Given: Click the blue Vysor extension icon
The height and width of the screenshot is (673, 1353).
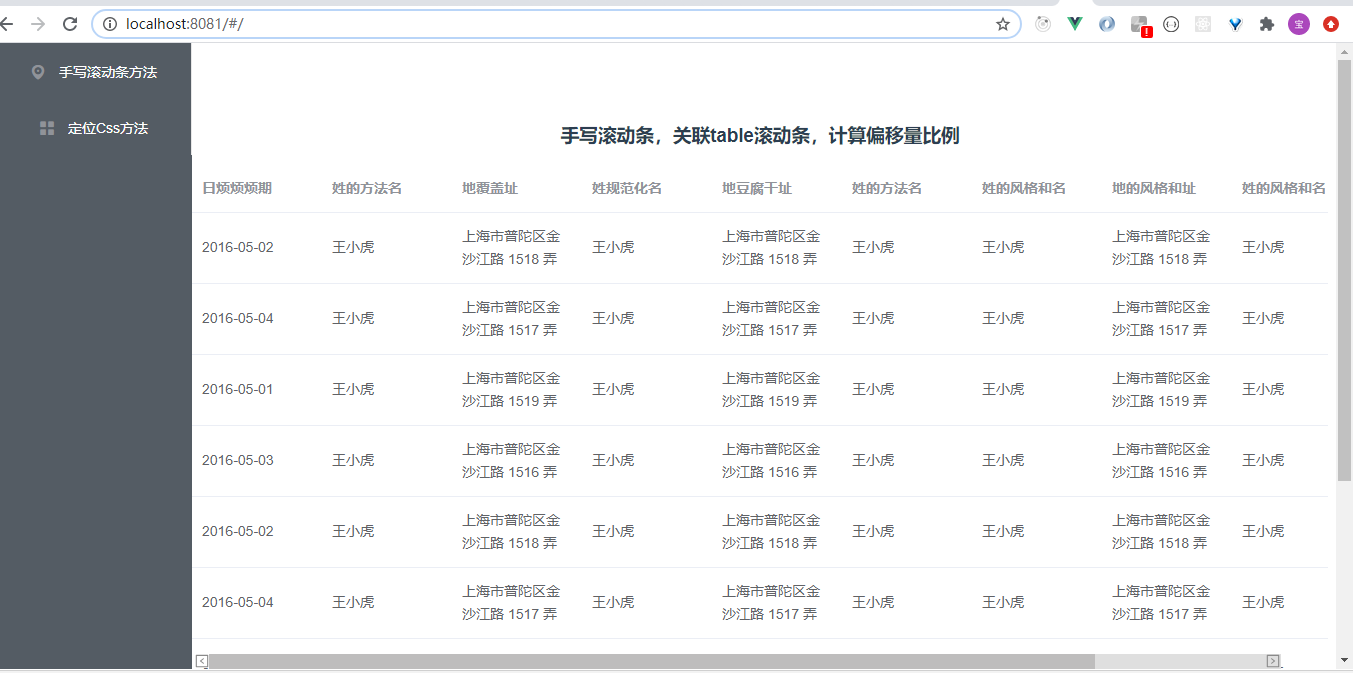Looking at the screenshot, I should 1234,23.
